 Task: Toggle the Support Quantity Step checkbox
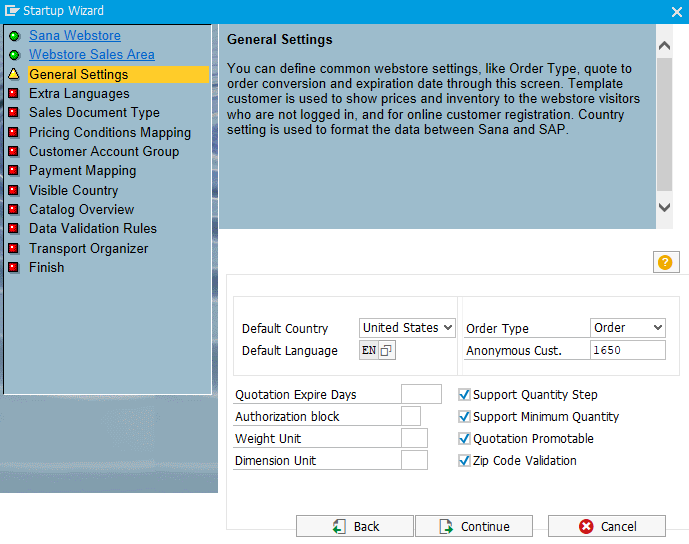pyautogui.click(x=464, y=395)
